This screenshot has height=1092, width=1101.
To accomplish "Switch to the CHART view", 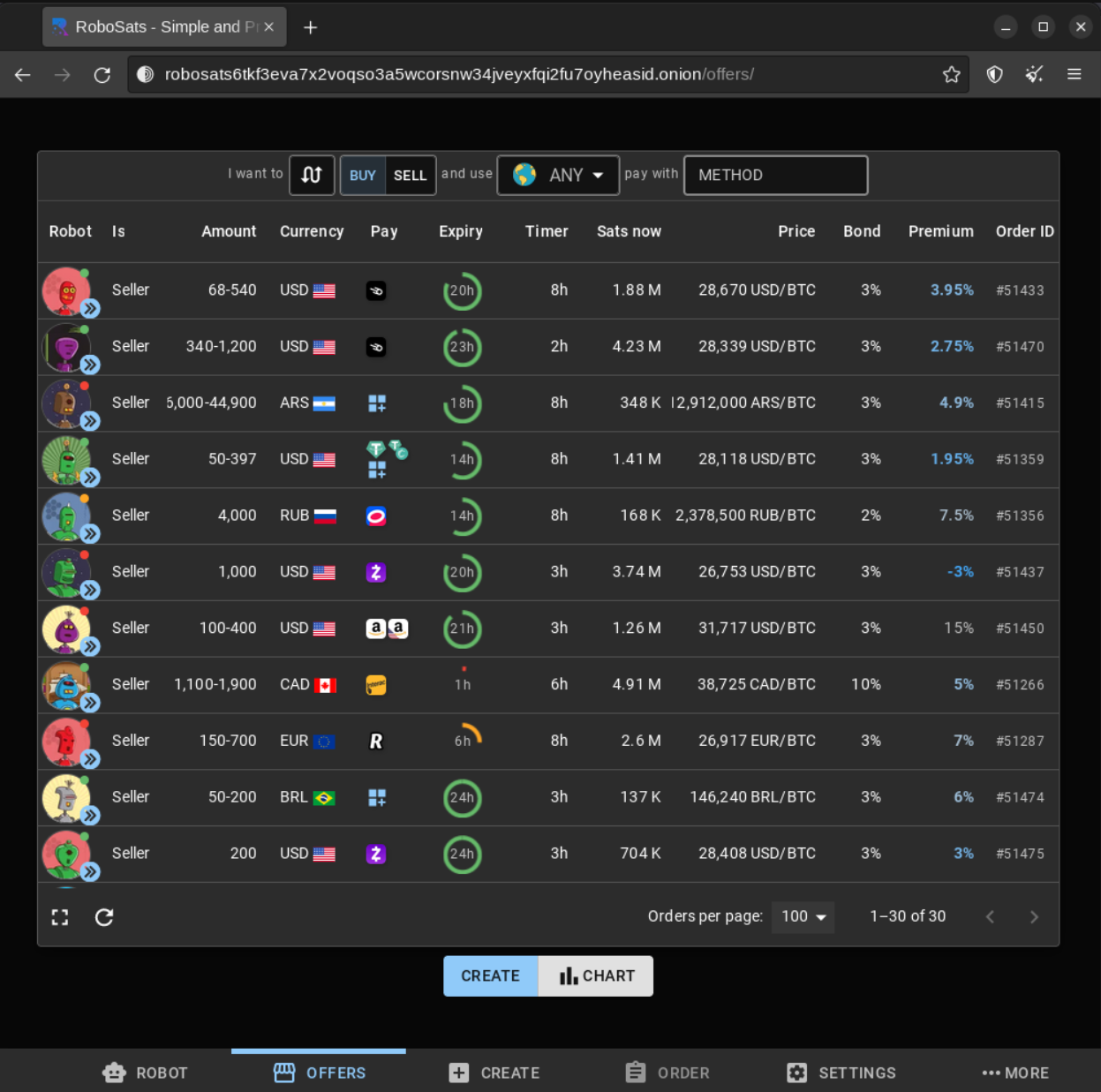I will [x=596, y=975].
